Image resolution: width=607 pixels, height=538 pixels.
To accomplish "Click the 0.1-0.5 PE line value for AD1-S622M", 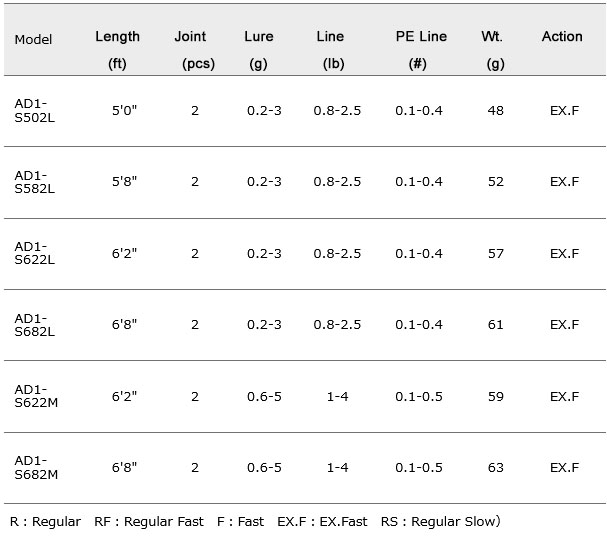I will tap(419, 396).
